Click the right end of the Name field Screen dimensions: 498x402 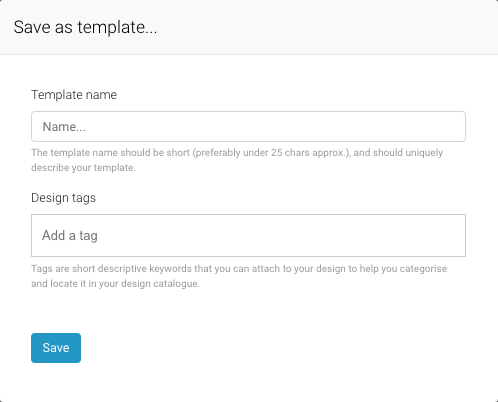pyautogui.click(x=447, y=126)
